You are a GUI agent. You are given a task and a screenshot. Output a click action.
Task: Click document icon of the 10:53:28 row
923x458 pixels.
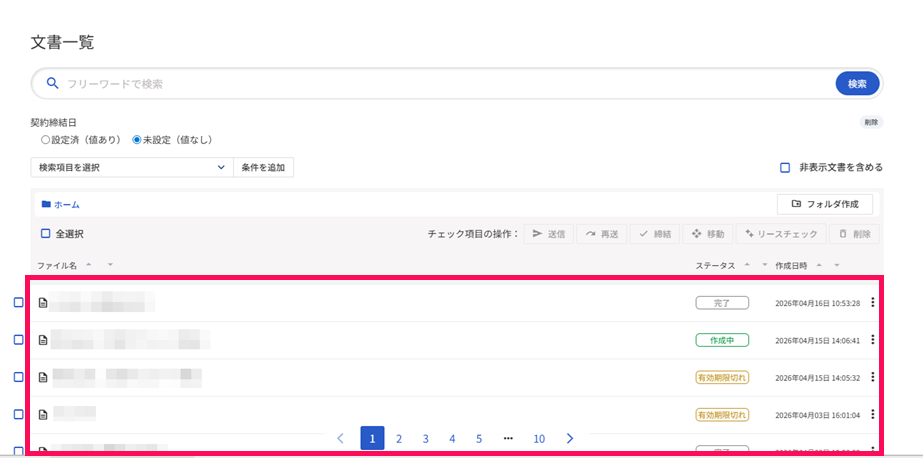(x=42, y=303)
